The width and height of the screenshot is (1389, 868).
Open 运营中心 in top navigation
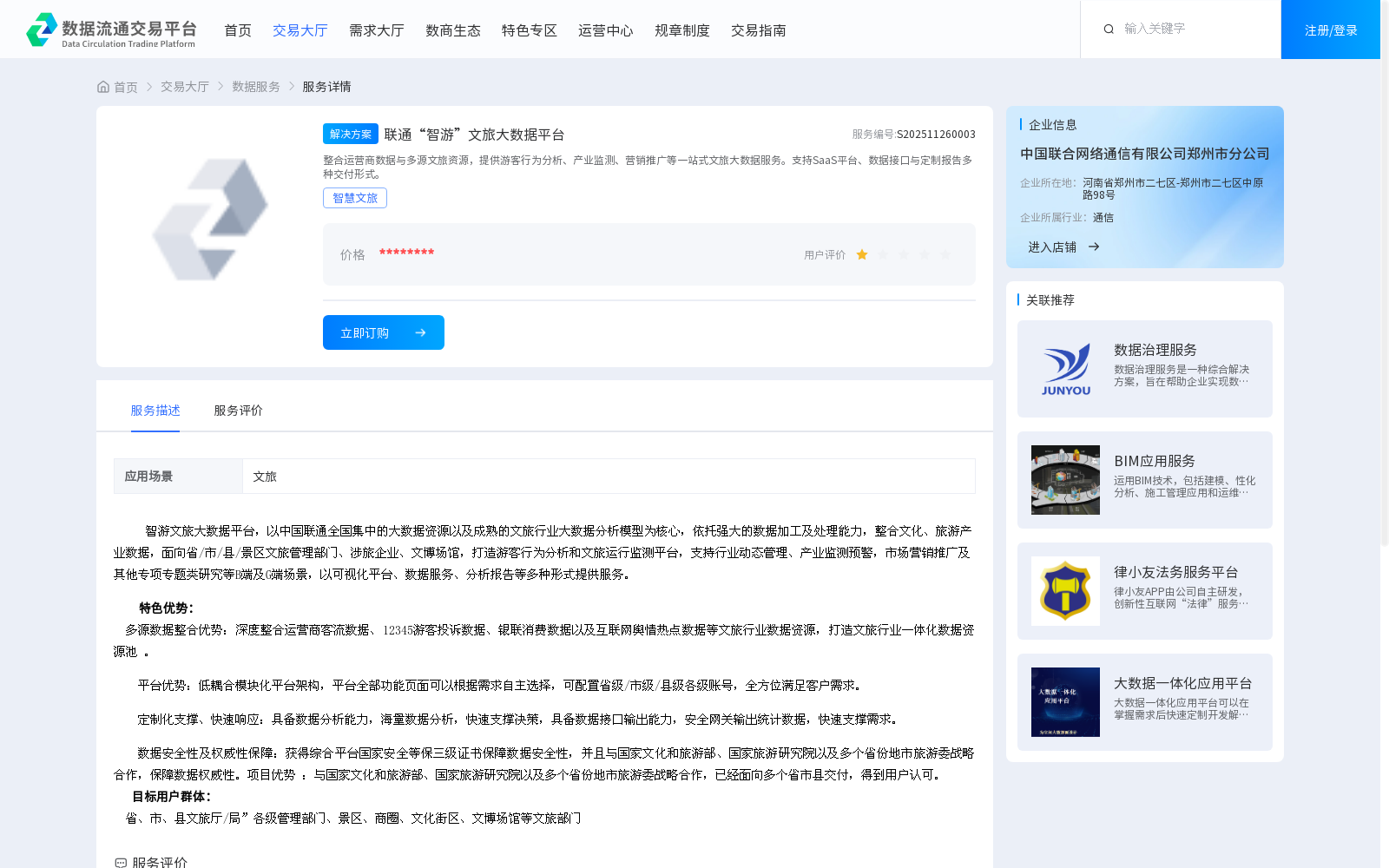tap(606, 30)
